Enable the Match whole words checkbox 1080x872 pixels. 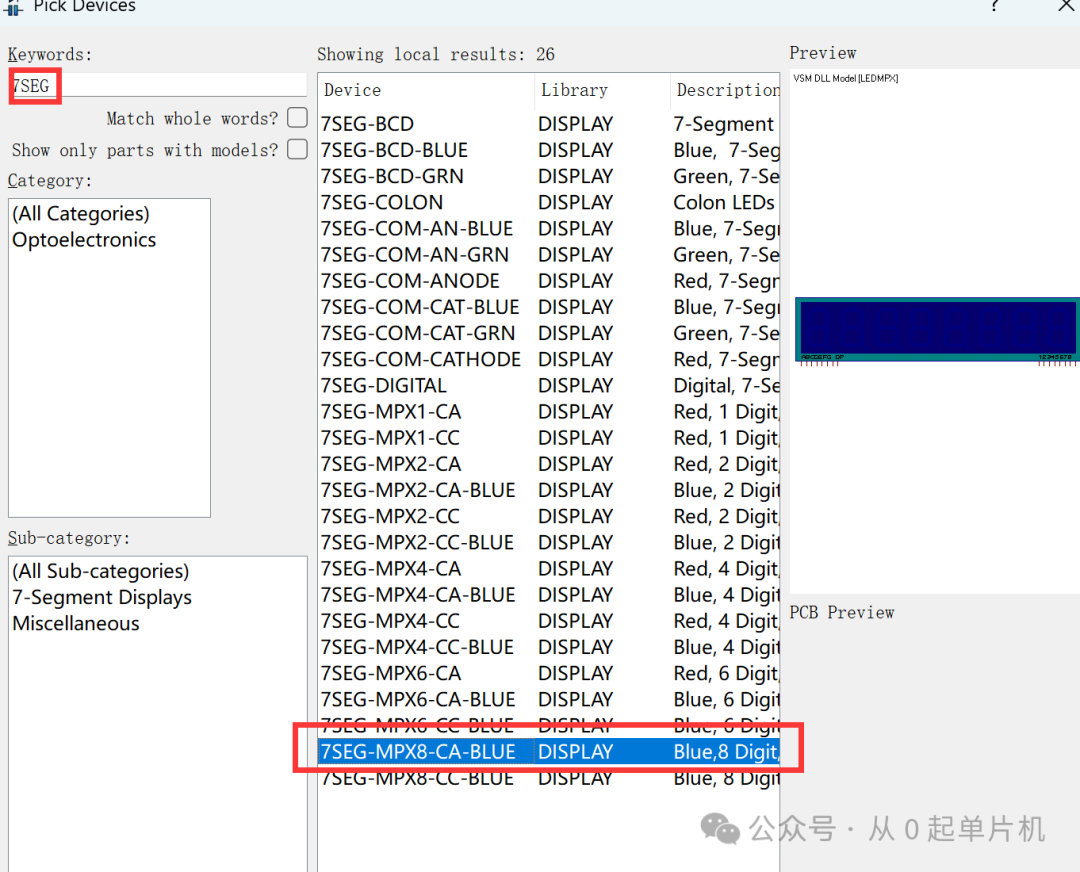298,118
